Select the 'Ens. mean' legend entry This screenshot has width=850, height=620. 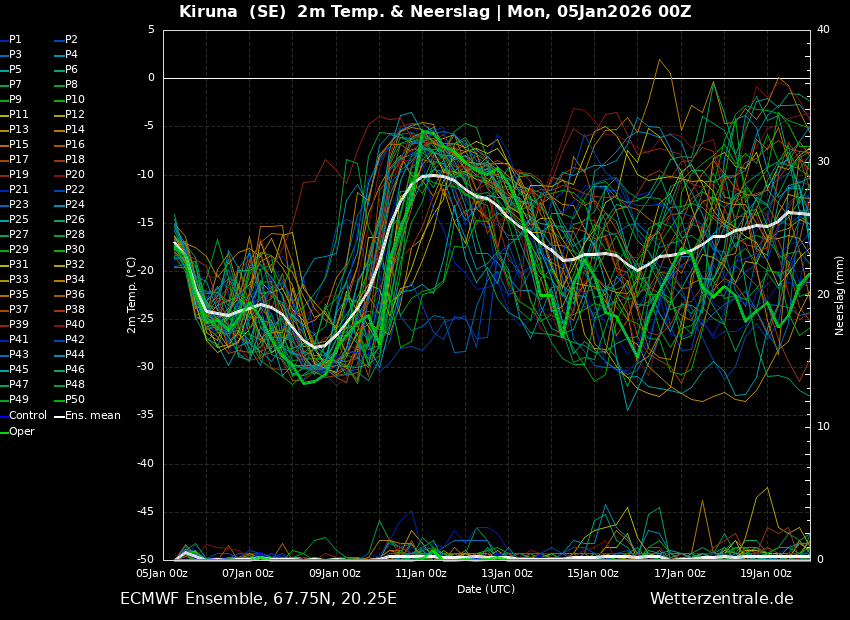(88, 416)
